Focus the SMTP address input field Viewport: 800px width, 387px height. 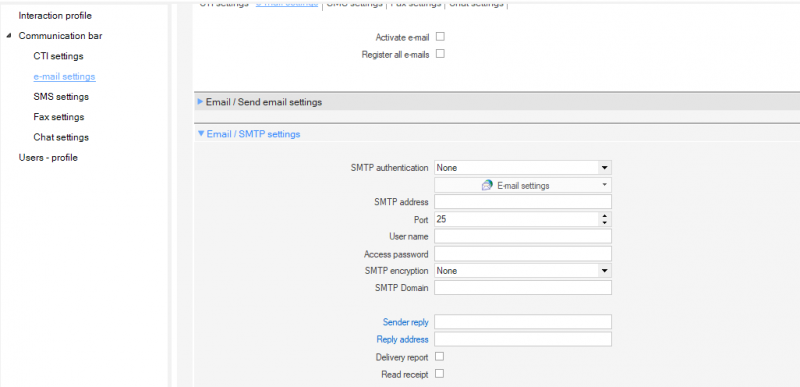pyautogui.click(x=522, y=202)
